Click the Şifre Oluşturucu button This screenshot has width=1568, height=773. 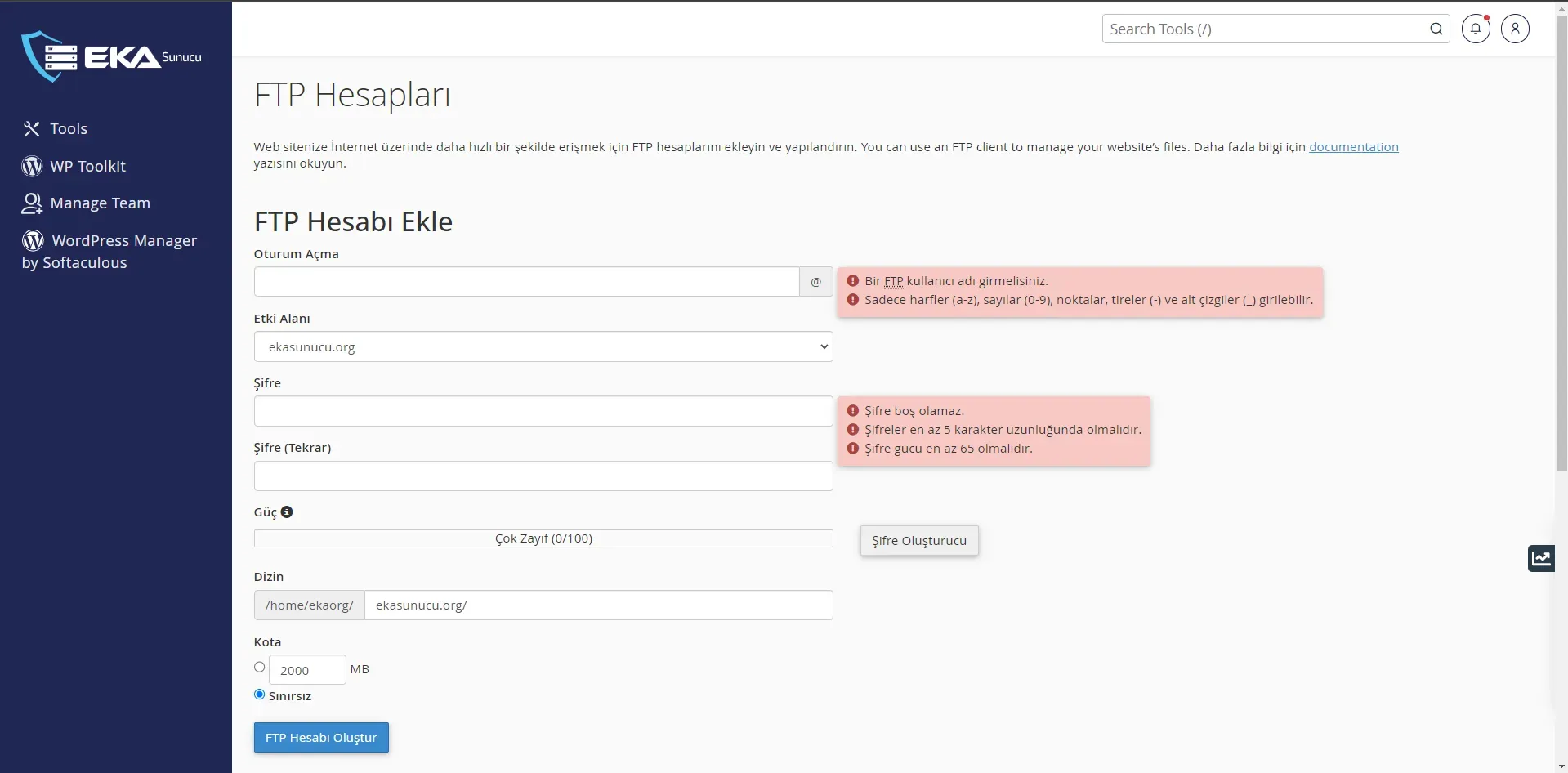point(918,540)
